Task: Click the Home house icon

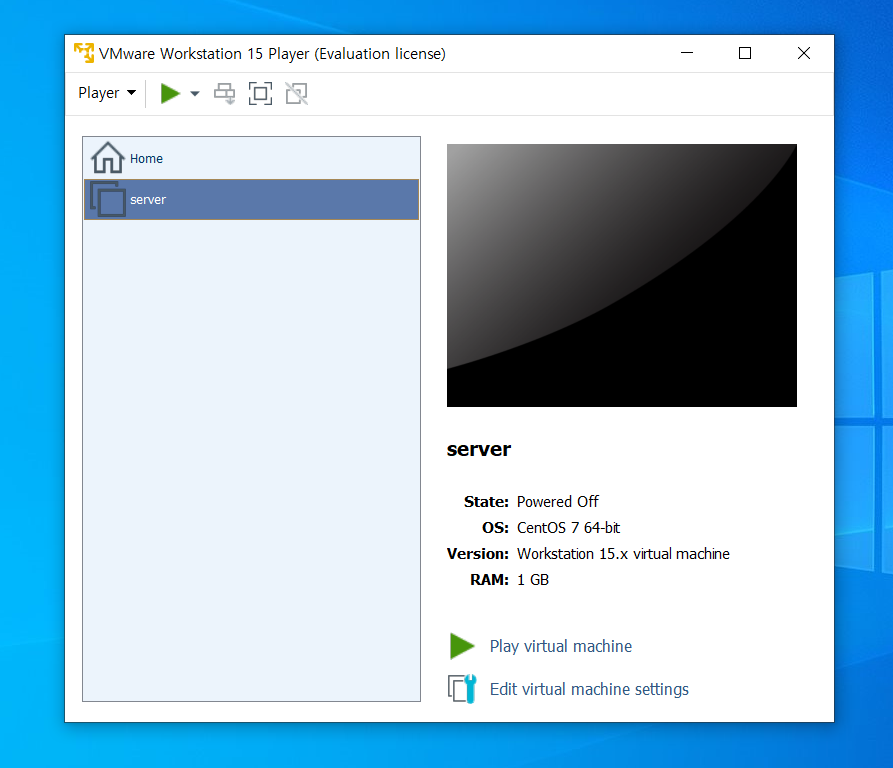Action: click(108, 158)
